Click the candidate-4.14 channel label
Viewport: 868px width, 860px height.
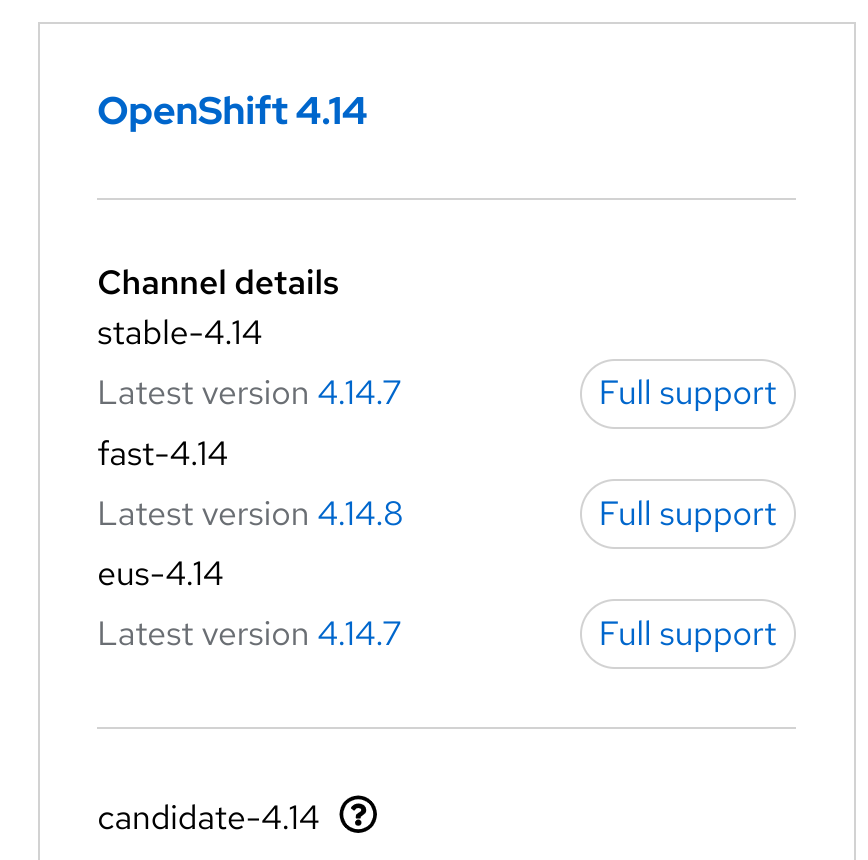tap(208, 818)
